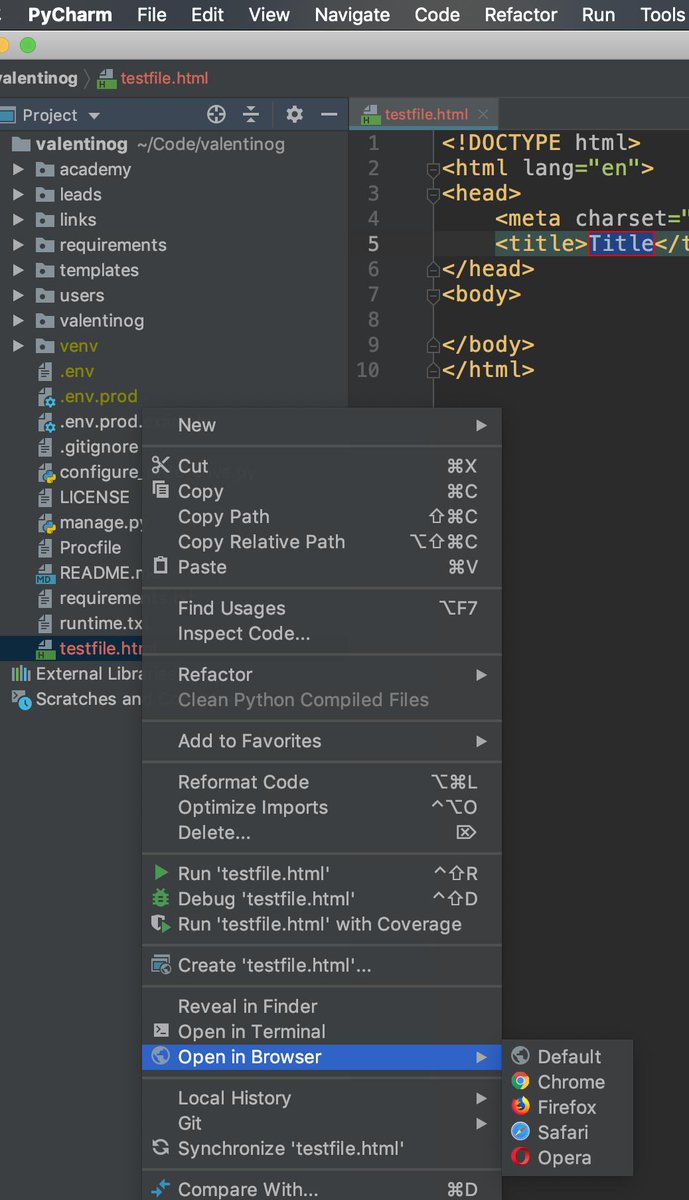Click the Create 'testfile.html' configuration icon
The height and width of the screenshot is (1200, 689).
pyautogui.click(x=160, y=965)
